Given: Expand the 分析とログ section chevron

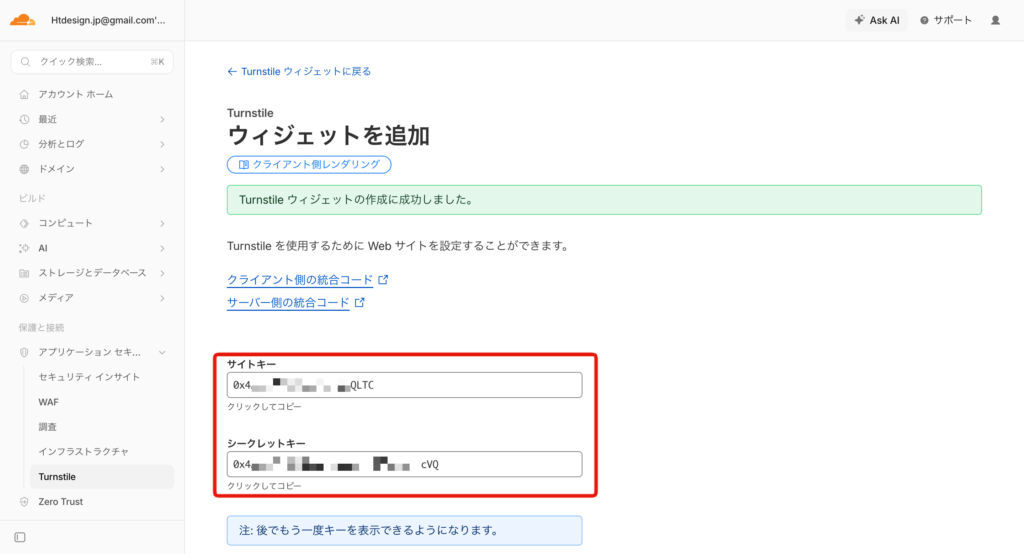Looking at the screenshot, I should (162, 144).
